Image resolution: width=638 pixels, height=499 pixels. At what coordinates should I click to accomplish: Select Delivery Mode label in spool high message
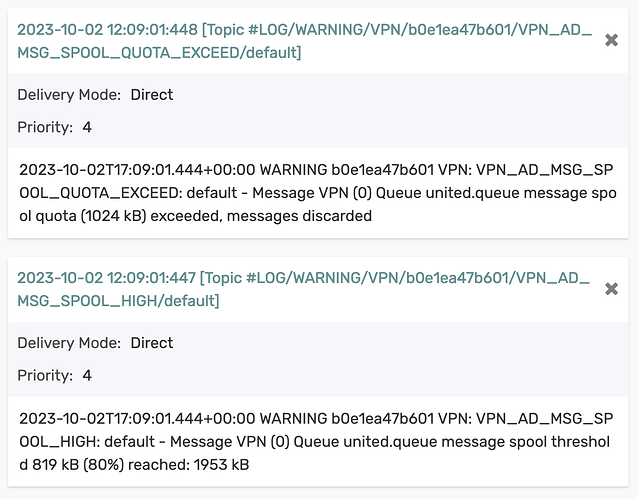click(69, 343)
